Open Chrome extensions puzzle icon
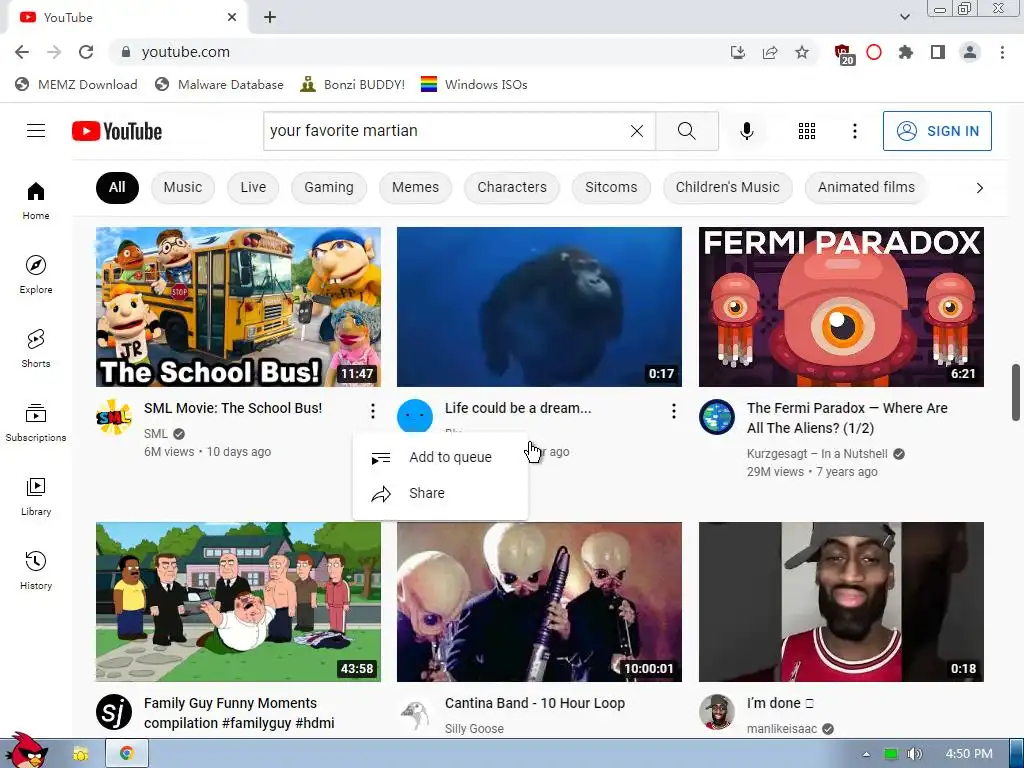The image size is (1024, 768). point(905,52)
